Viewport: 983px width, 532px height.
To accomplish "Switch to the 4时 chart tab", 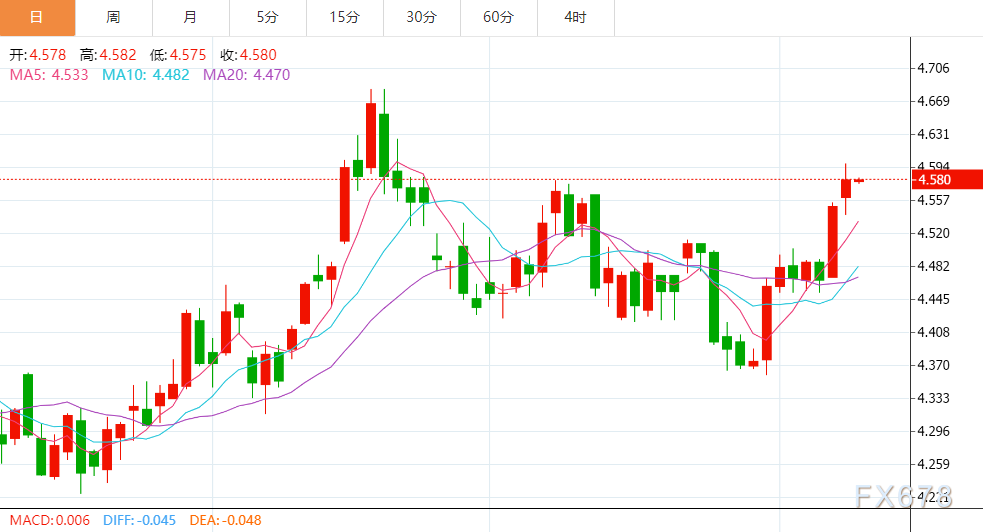I will point(576,18).
